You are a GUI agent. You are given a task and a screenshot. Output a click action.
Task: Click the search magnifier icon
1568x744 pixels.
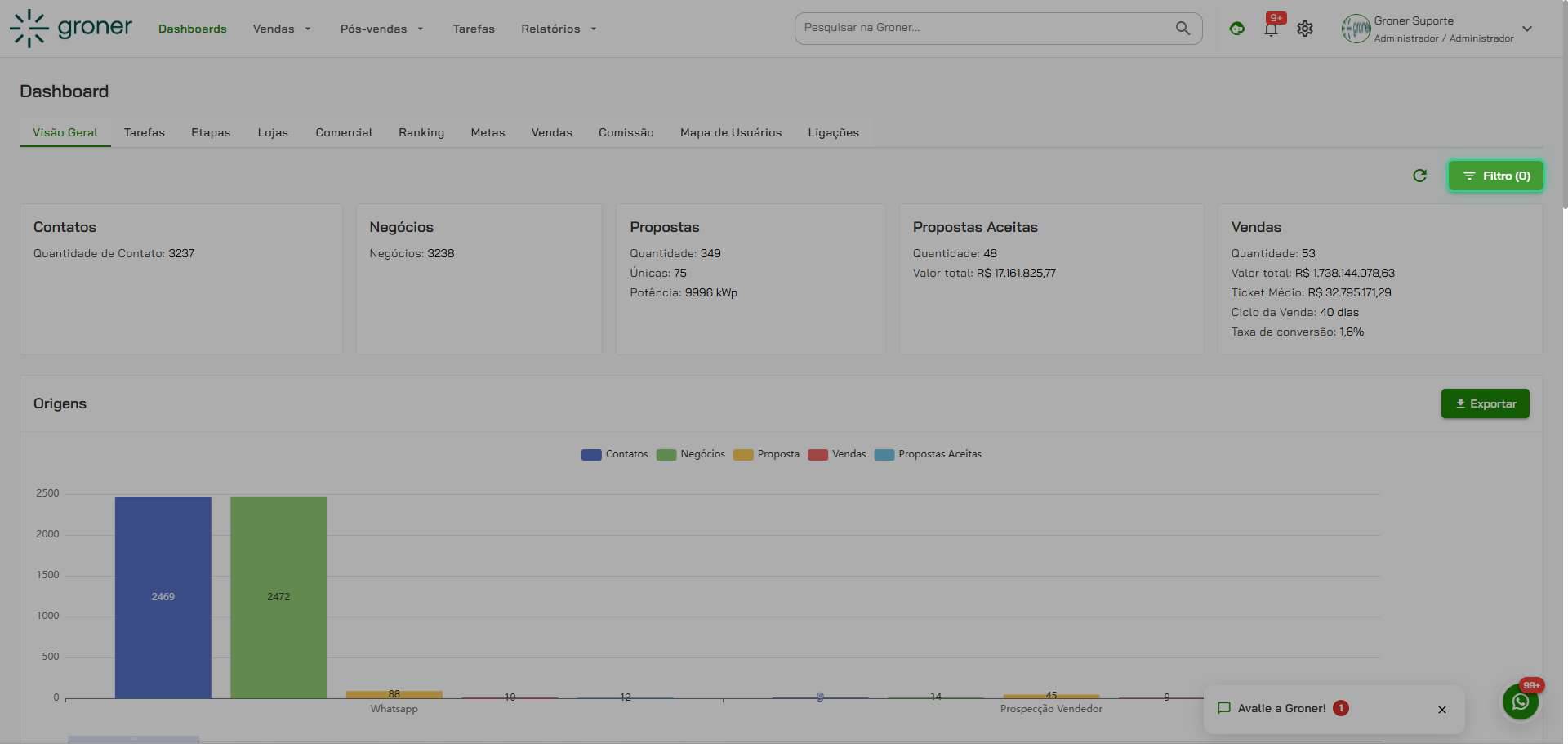tap(1183, 28)
